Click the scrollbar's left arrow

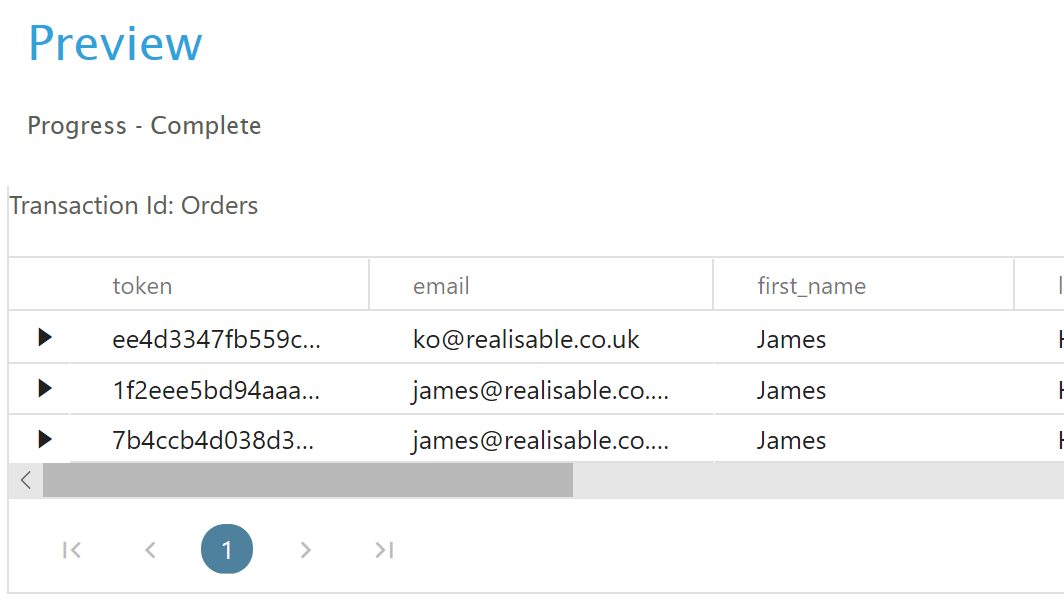pyautogui.click(x=26, y=480)
